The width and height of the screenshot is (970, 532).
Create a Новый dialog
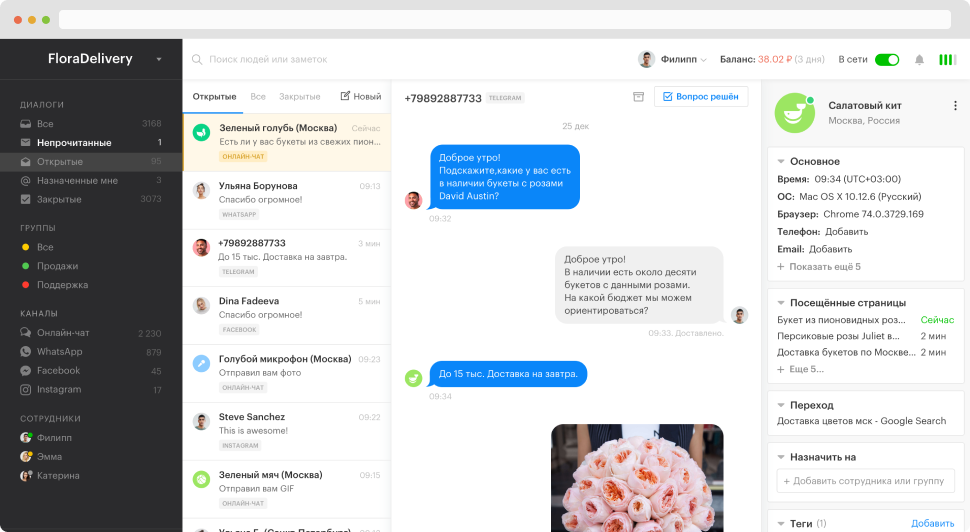point(361,97)
